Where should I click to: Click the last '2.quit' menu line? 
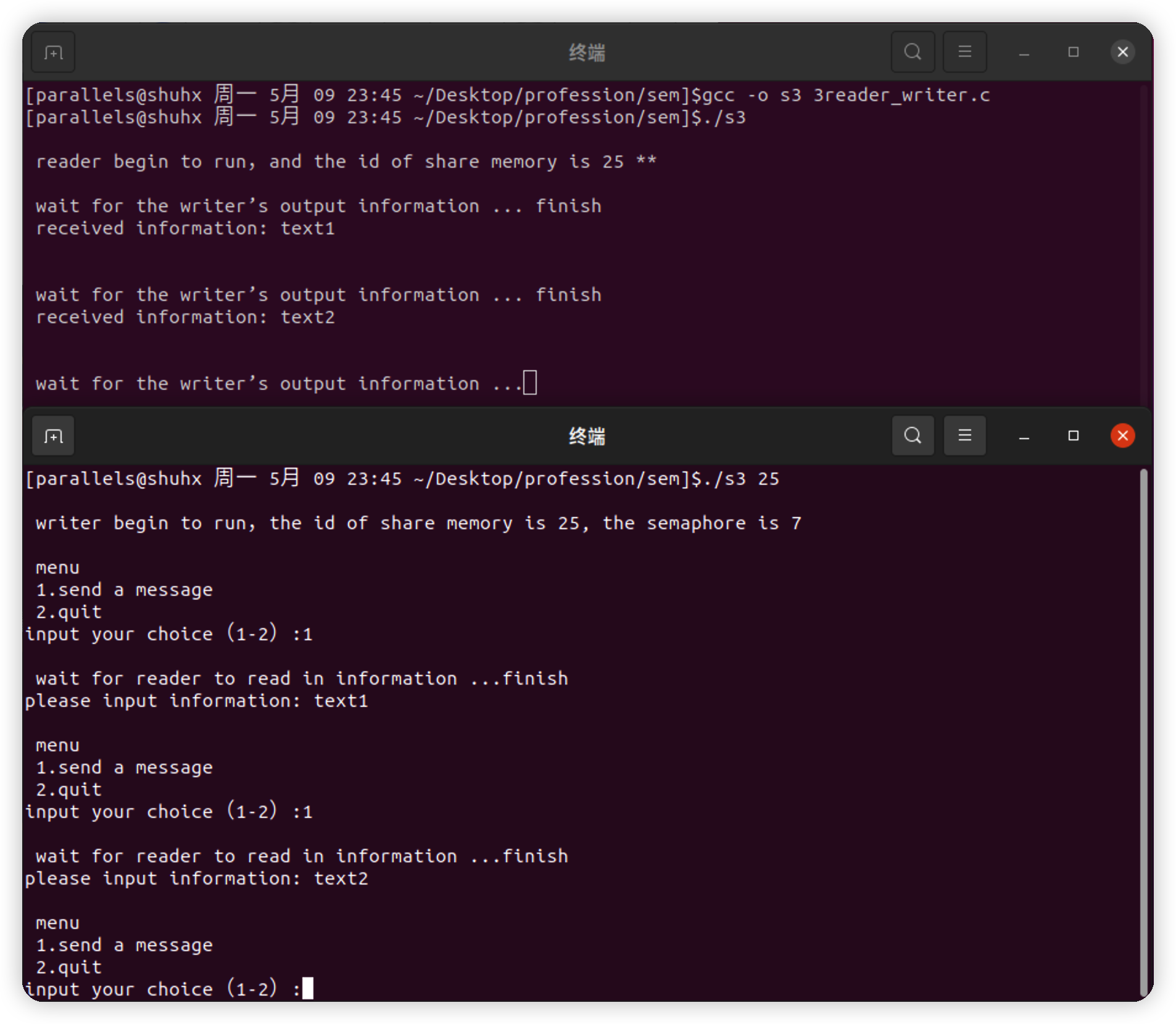click(68, 967)
